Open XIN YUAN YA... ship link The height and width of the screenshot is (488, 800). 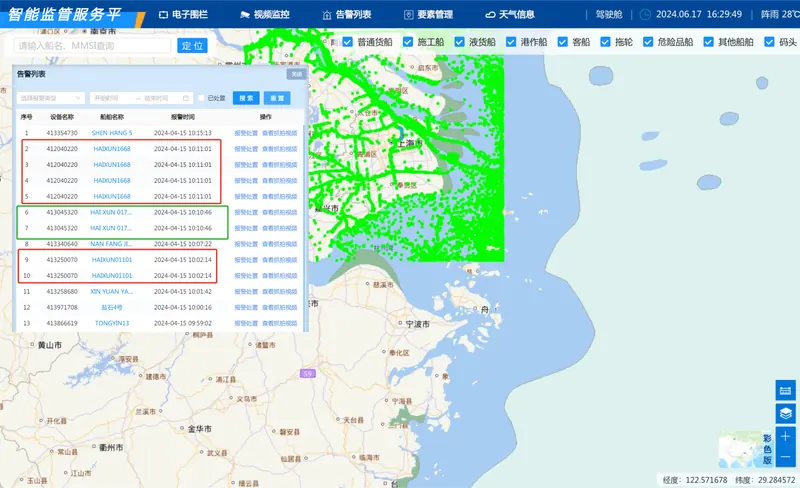[x=111, y=291]
